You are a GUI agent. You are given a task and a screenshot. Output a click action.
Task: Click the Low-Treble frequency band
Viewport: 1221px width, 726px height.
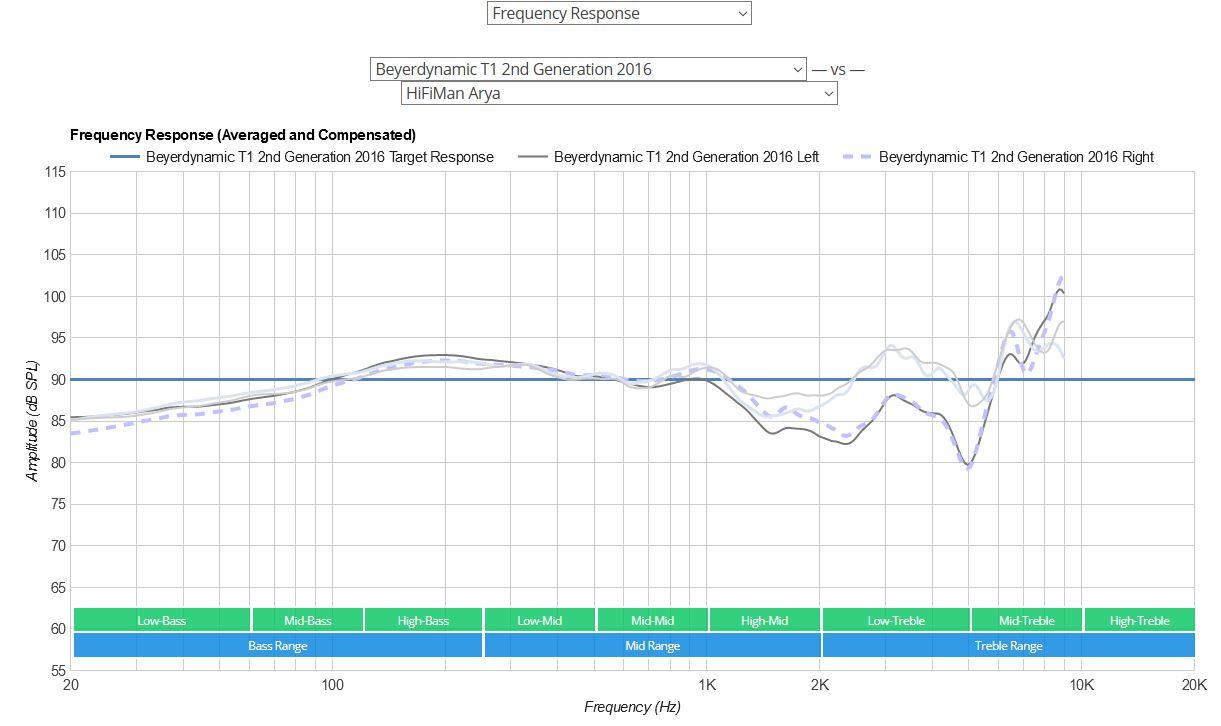coord(895,620)
